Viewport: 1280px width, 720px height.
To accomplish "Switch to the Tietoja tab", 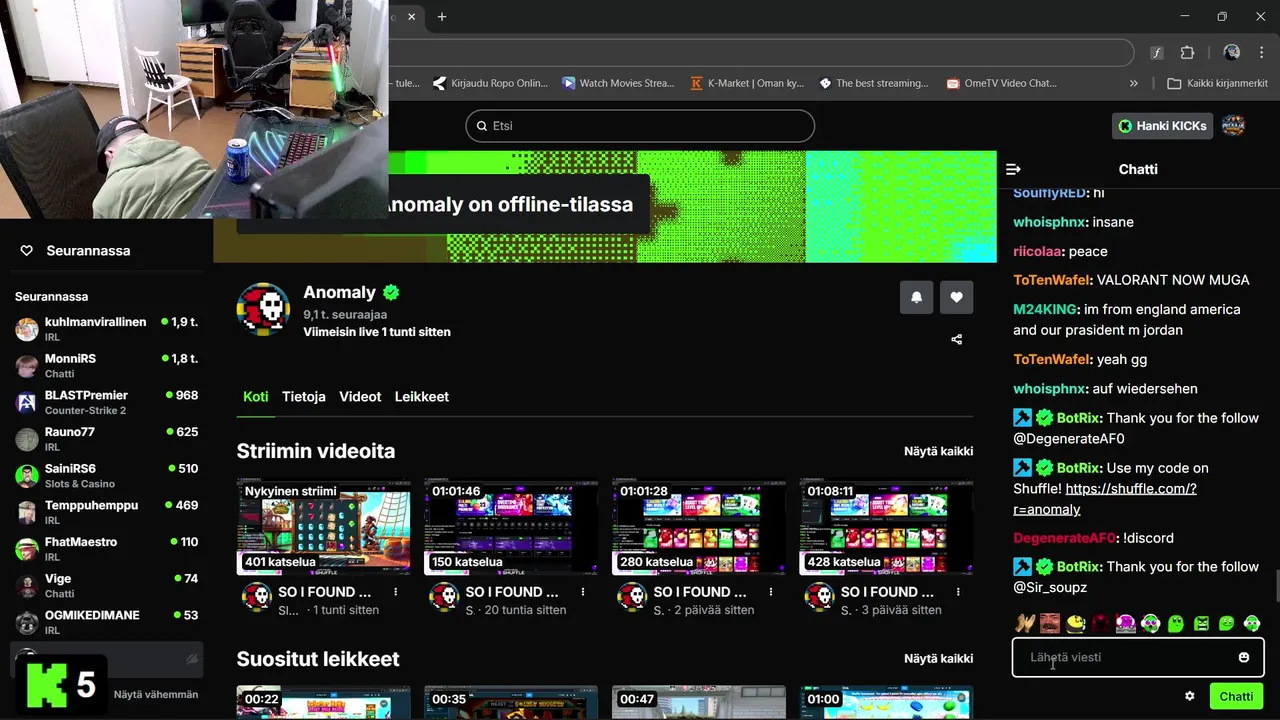I will tap(304, 397).
